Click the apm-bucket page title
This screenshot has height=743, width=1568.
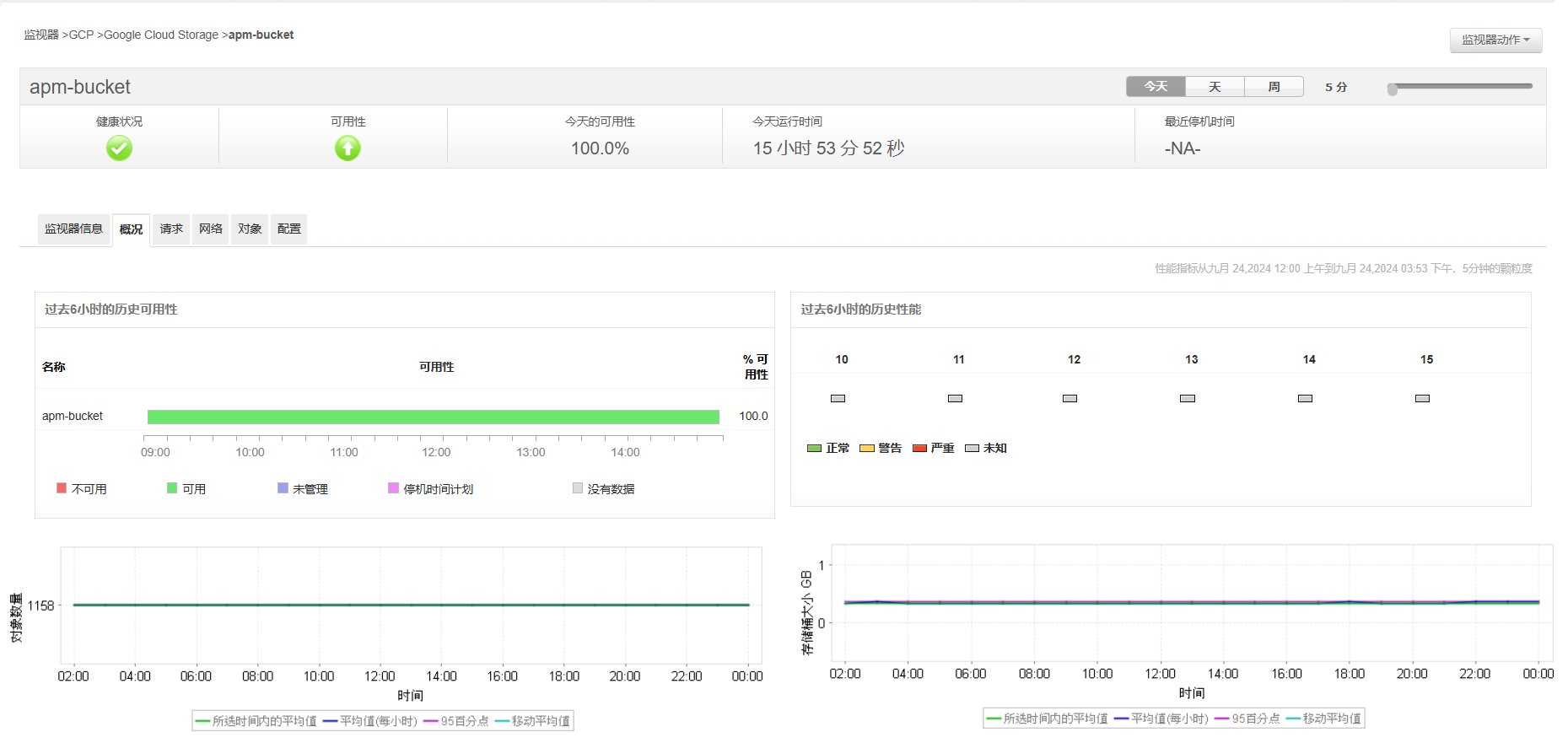click(x=80, y=87)
